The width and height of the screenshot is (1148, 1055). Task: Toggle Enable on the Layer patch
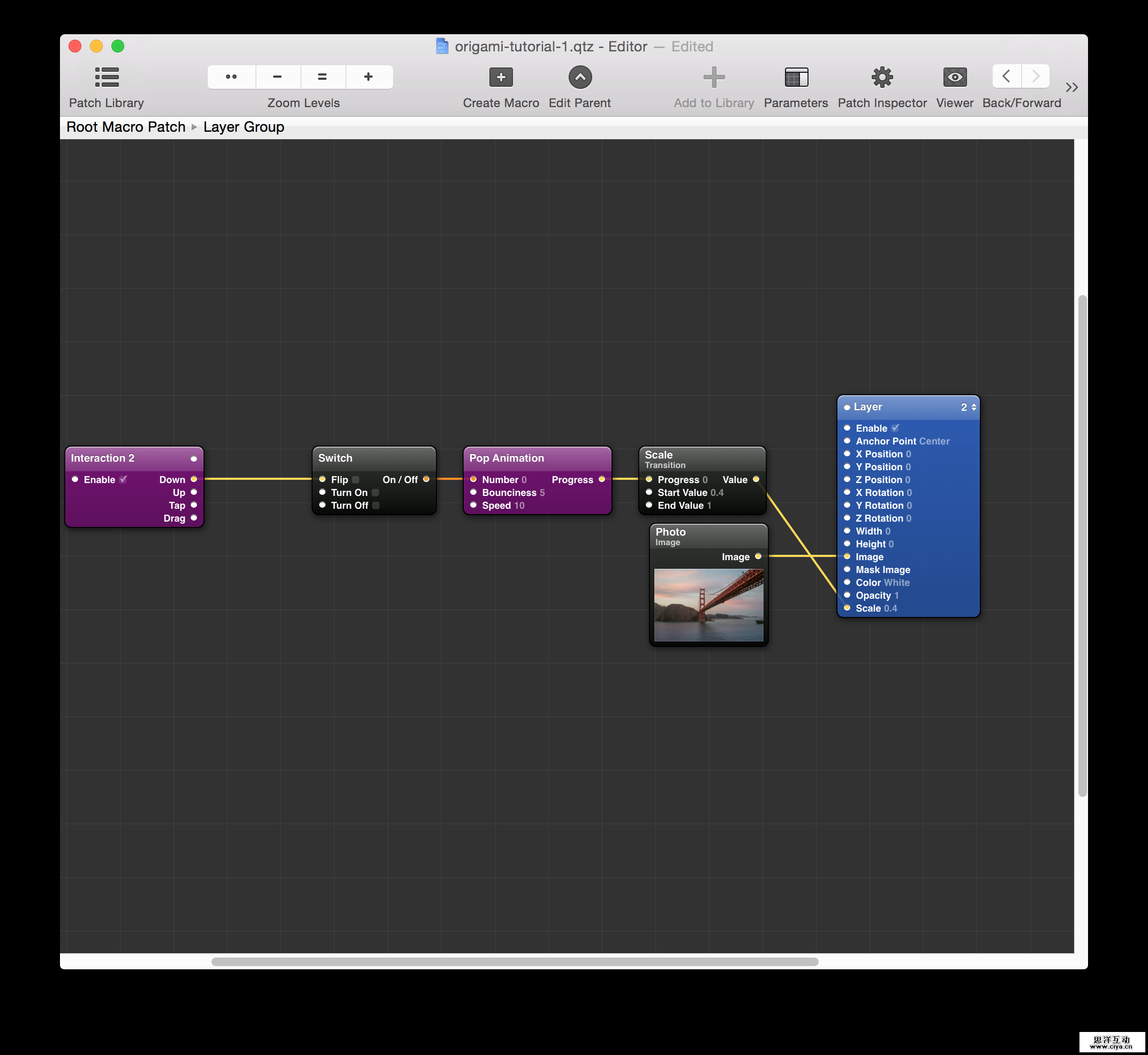[896, 427]
